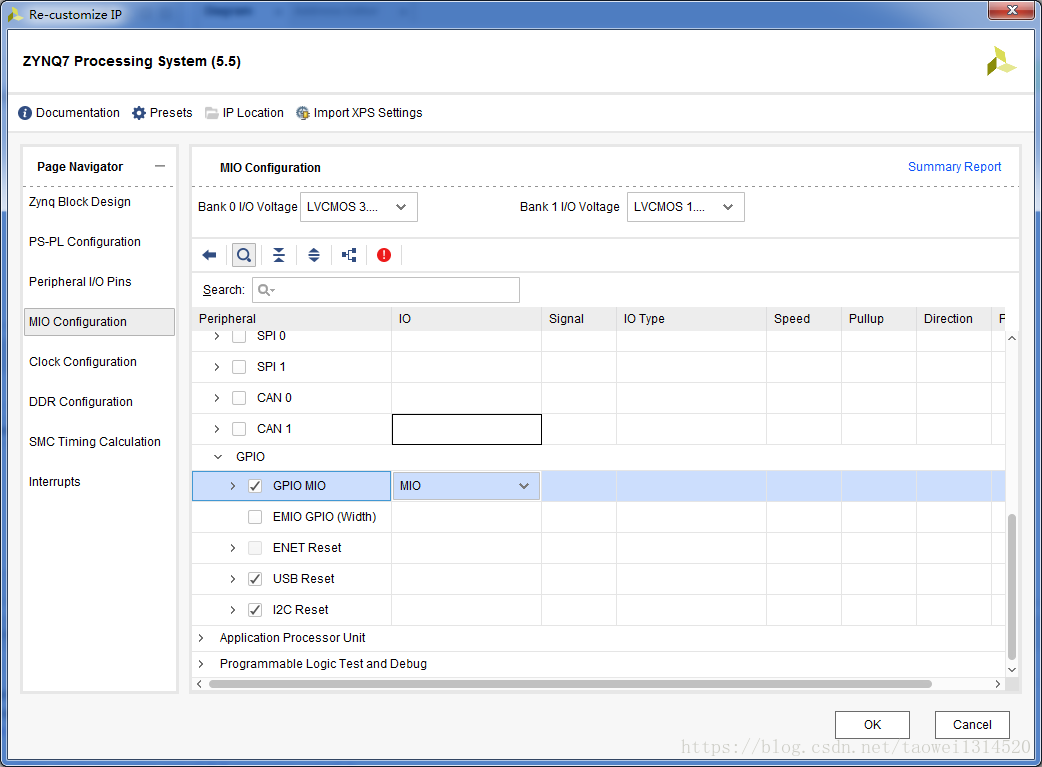Enable the SPI 1 checkbox
1042x767 pixels.
click(239, 367)
